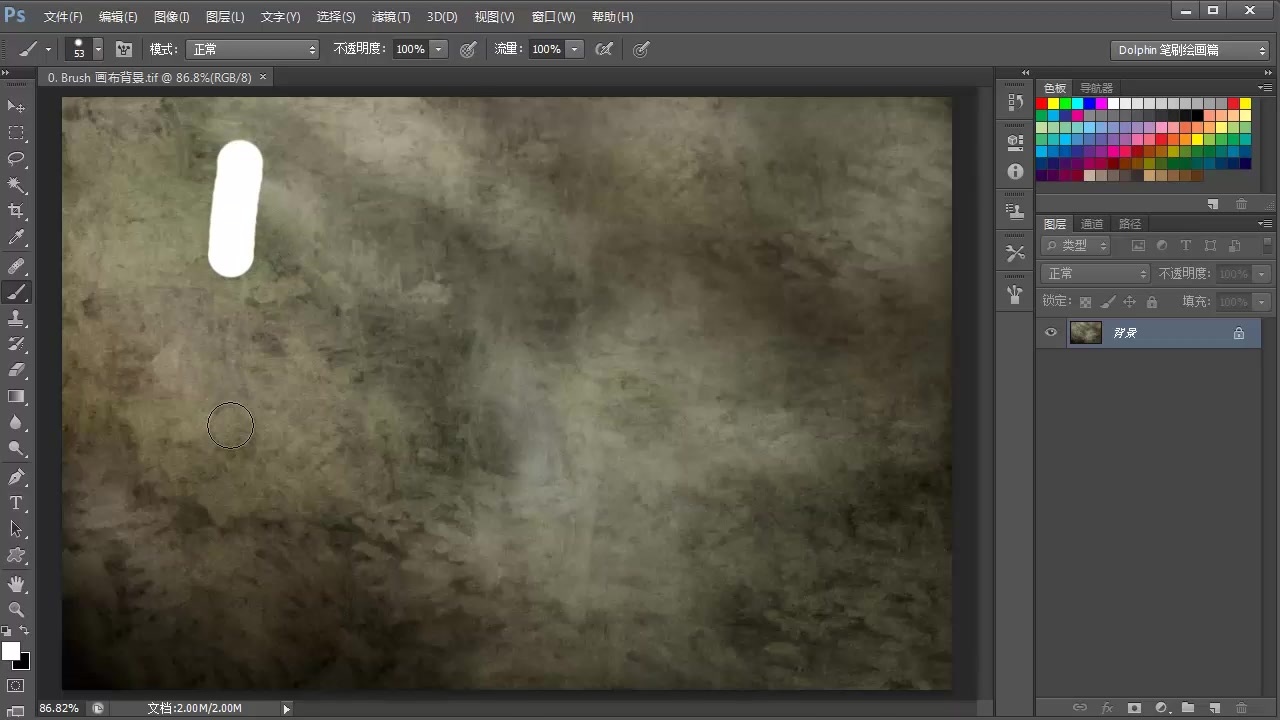Screen dimensions: 1280x720
Task: Open the History panel icon
Action: 1015,103
